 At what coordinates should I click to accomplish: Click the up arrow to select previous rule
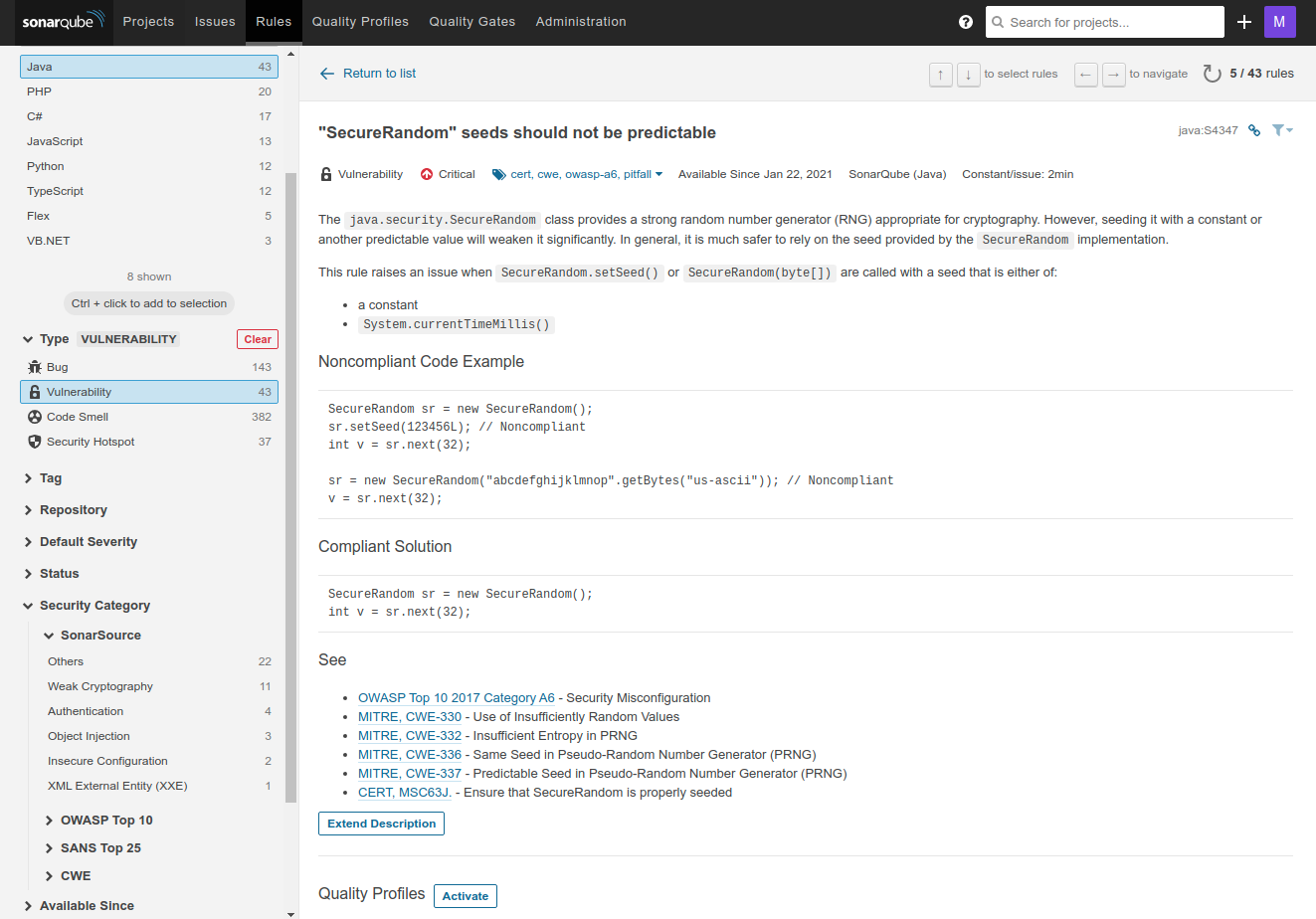(940, 74)
